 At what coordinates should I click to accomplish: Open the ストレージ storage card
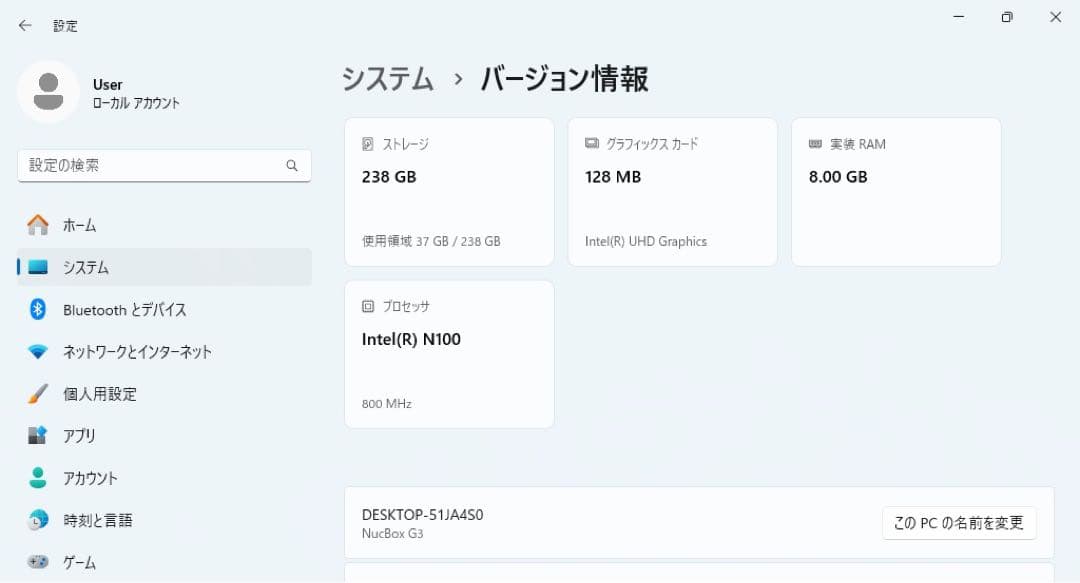(x=448, y=191)
